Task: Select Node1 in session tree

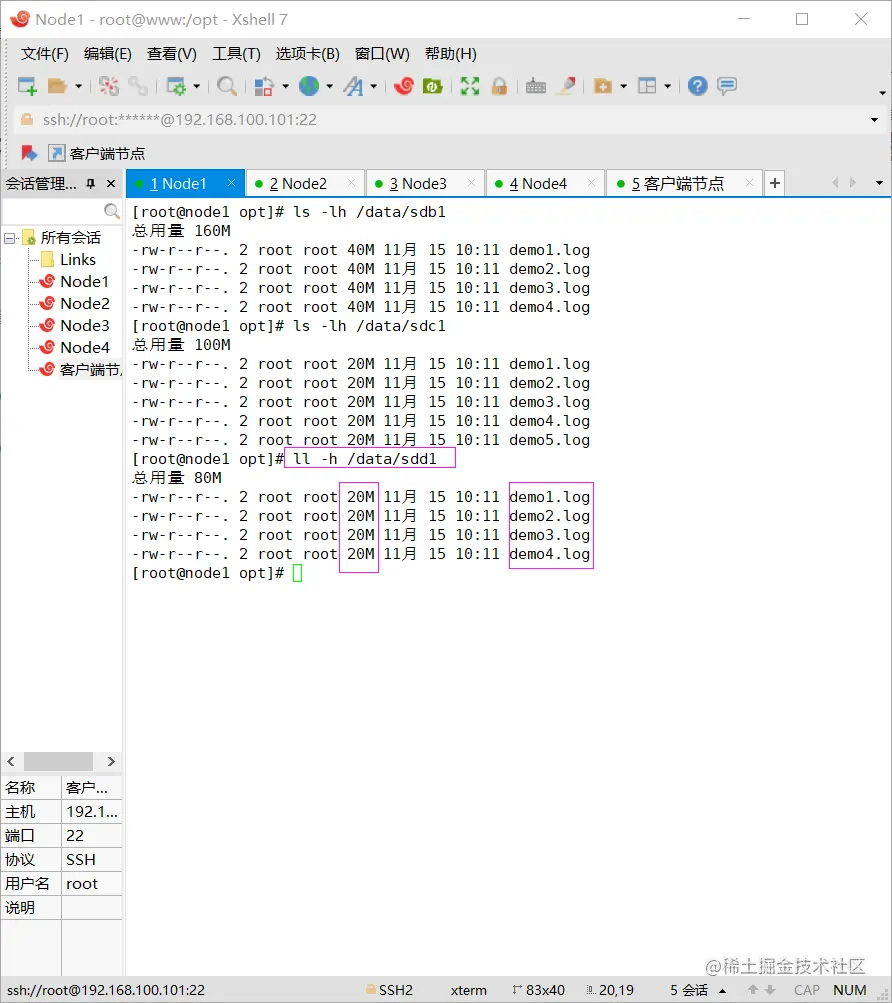Action: click(x=84, y=281)
